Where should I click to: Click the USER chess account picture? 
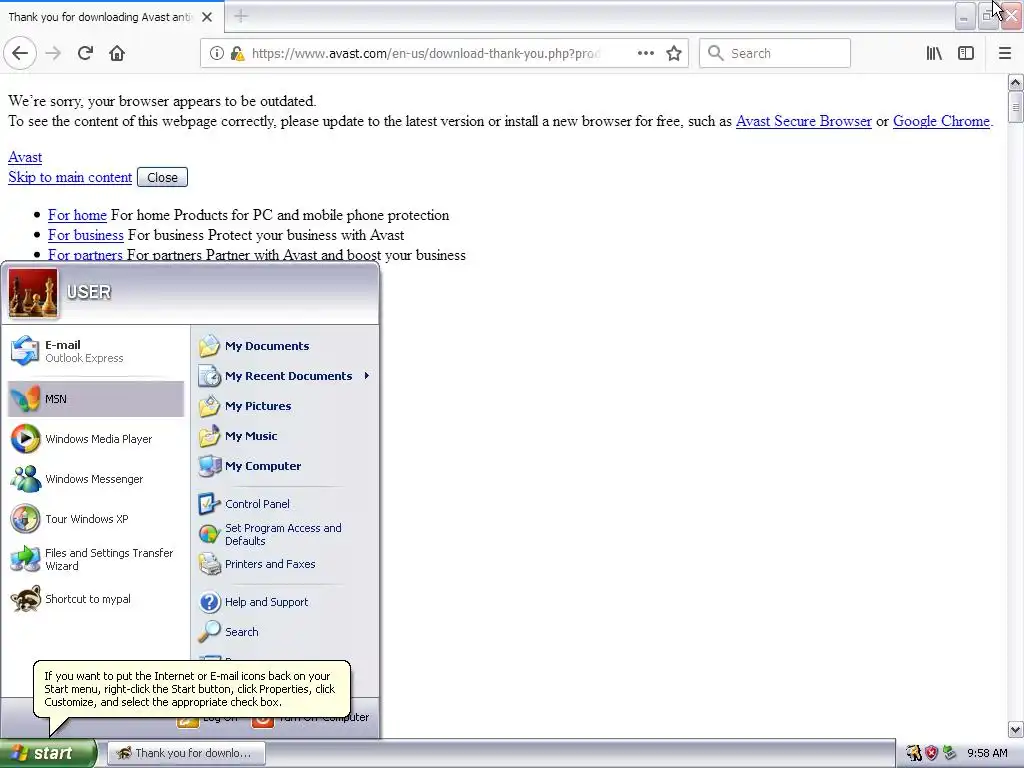point(33,293)
